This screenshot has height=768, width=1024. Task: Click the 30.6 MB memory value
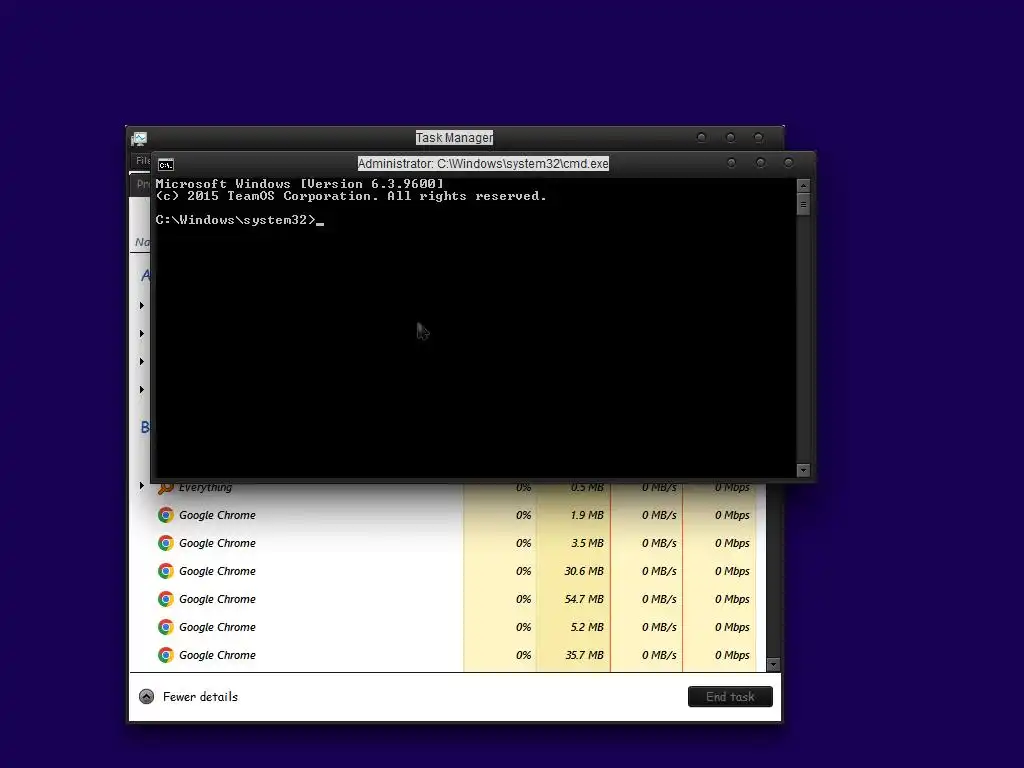(x=584, y=571)
